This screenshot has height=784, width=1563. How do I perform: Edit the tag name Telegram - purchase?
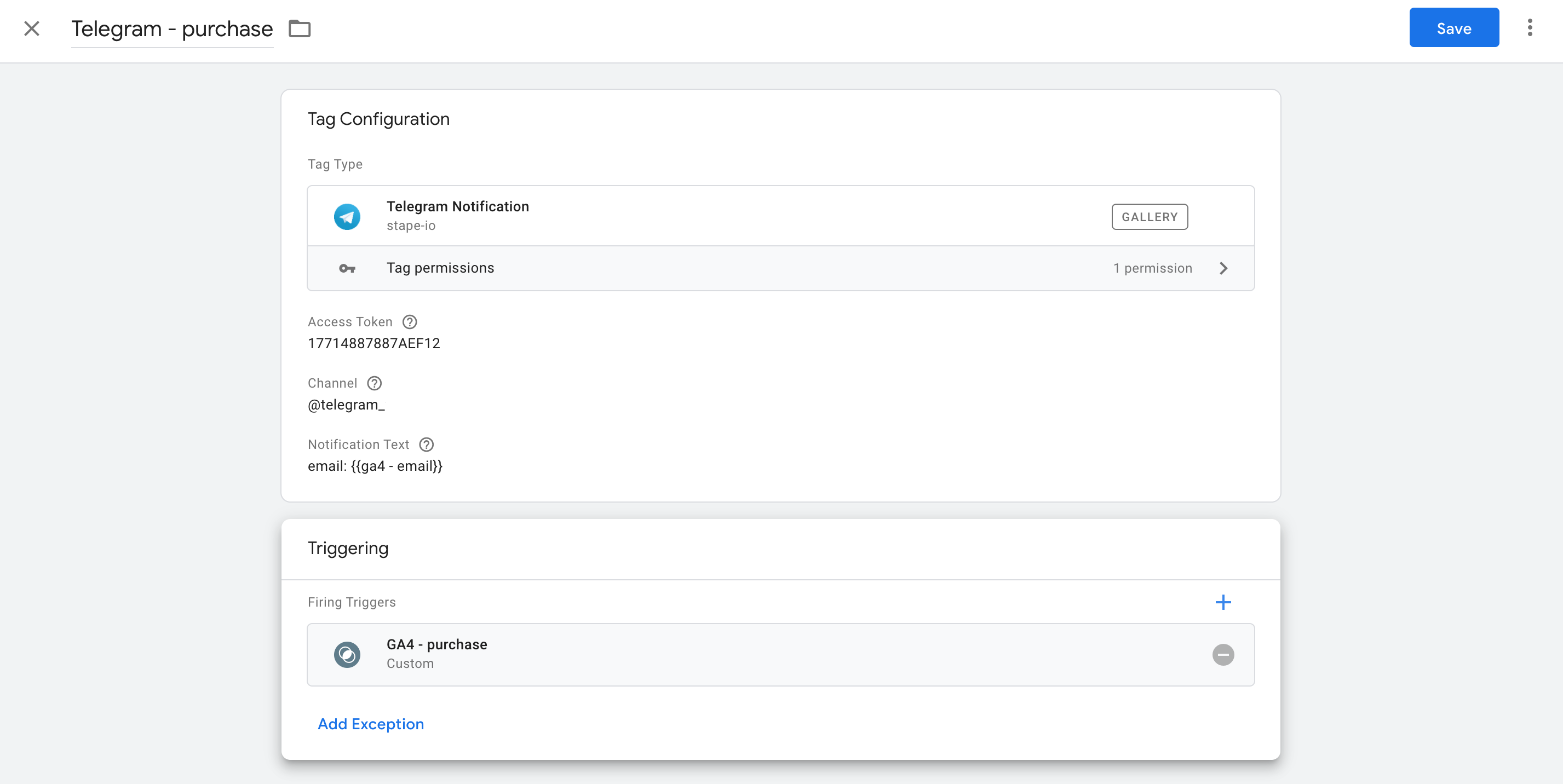[x=172, y=28]
